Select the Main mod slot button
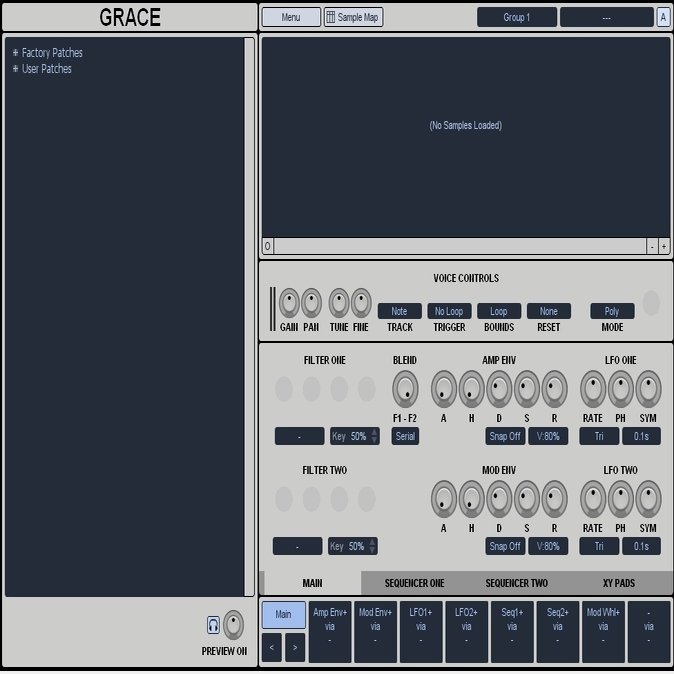The height and width of the screenshot is (674, 674). (x=284, y=614)
